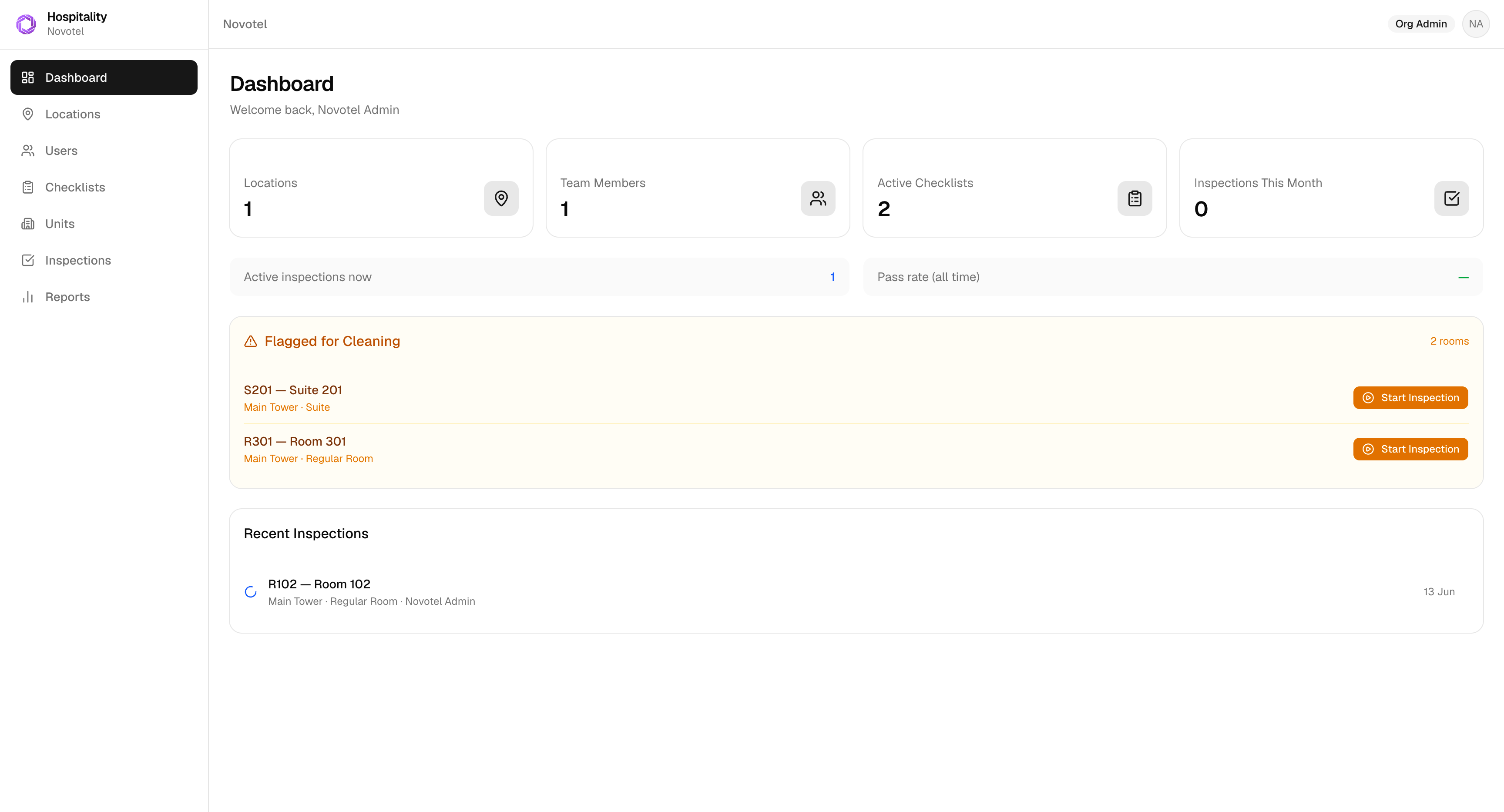Screen dimensions: 1504x812
Task: Click 'Welcome back, Novotel Admin' text
Action: click(315, 110)
